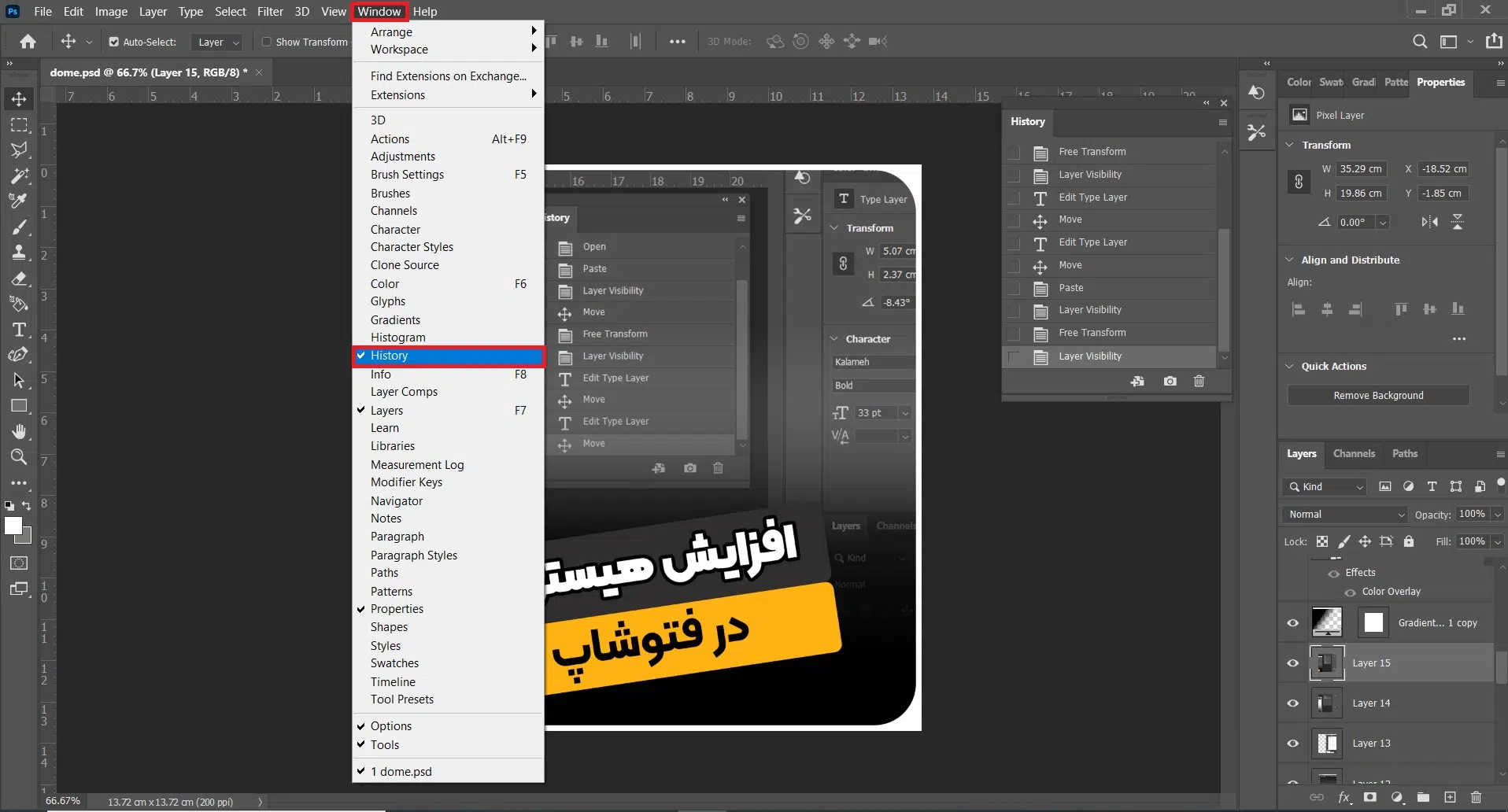Hide Layer 15 using eye icon

pyautogui.click(x=1292, y=663)
